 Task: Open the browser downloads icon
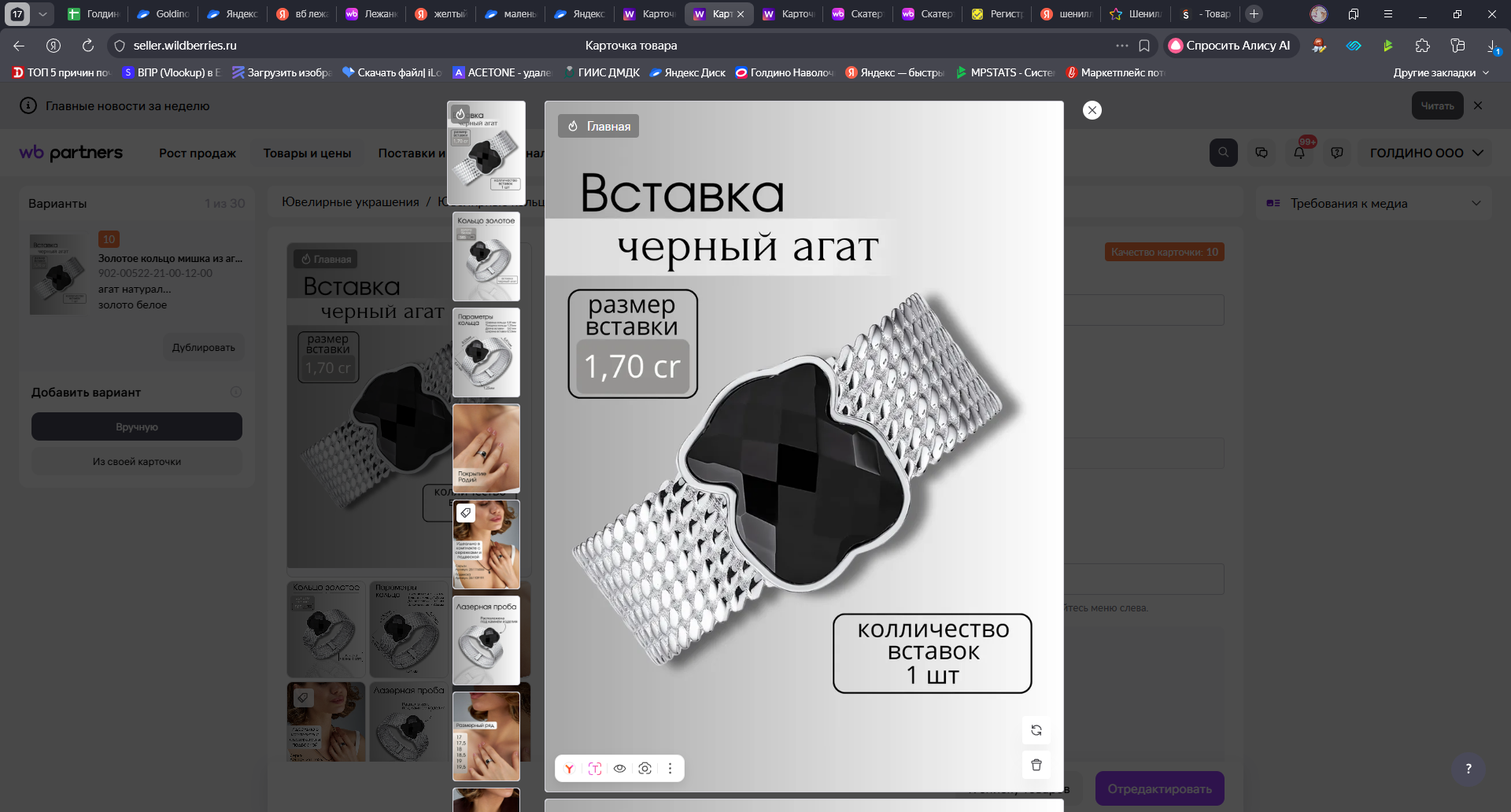tap(1492, 46)
